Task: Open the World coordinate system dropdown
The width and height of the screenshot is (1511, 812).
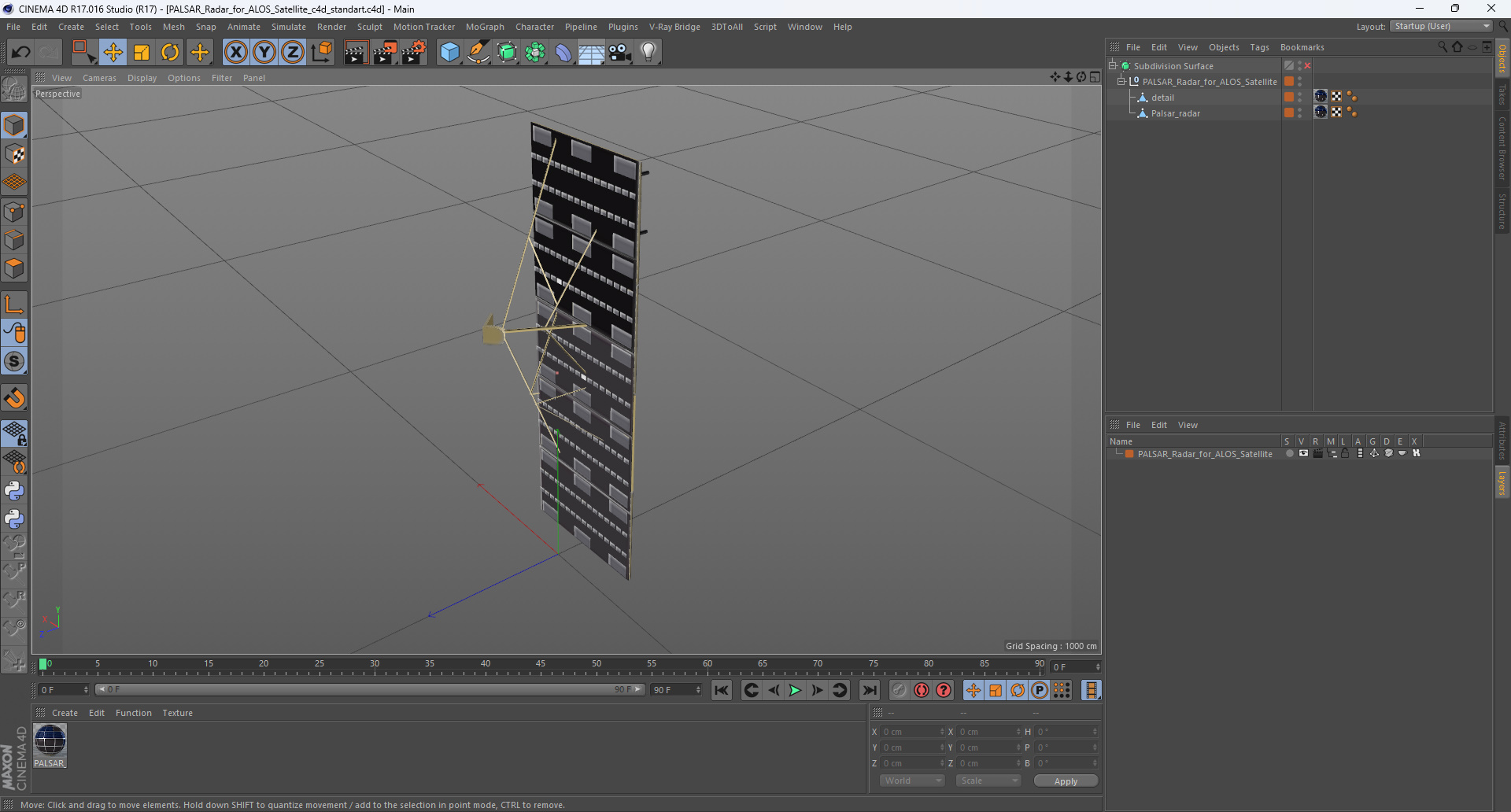Action: click(x=911, y=781)
